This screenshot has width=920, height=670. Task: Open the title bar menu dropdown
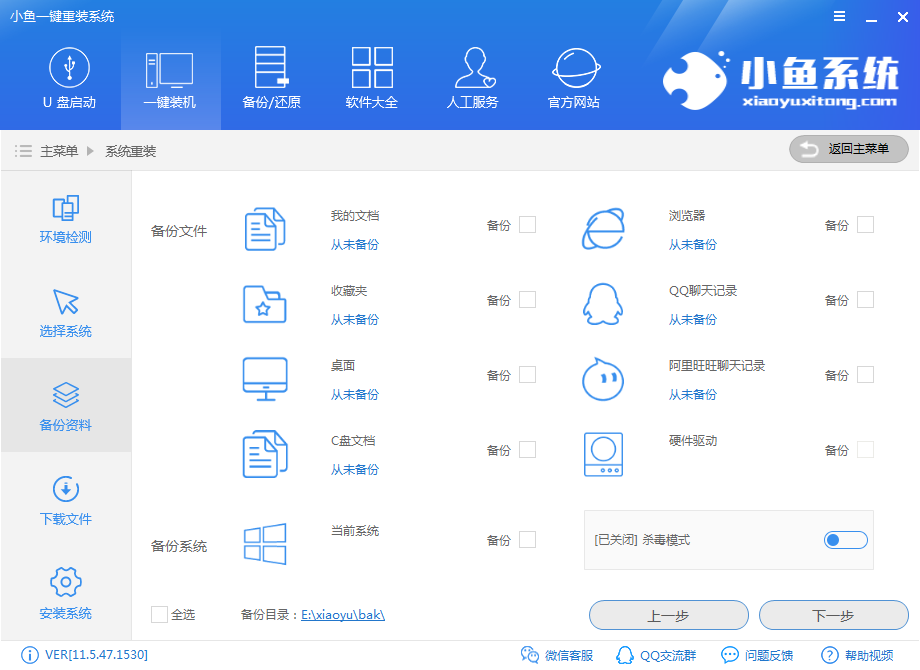coord(840,17)
